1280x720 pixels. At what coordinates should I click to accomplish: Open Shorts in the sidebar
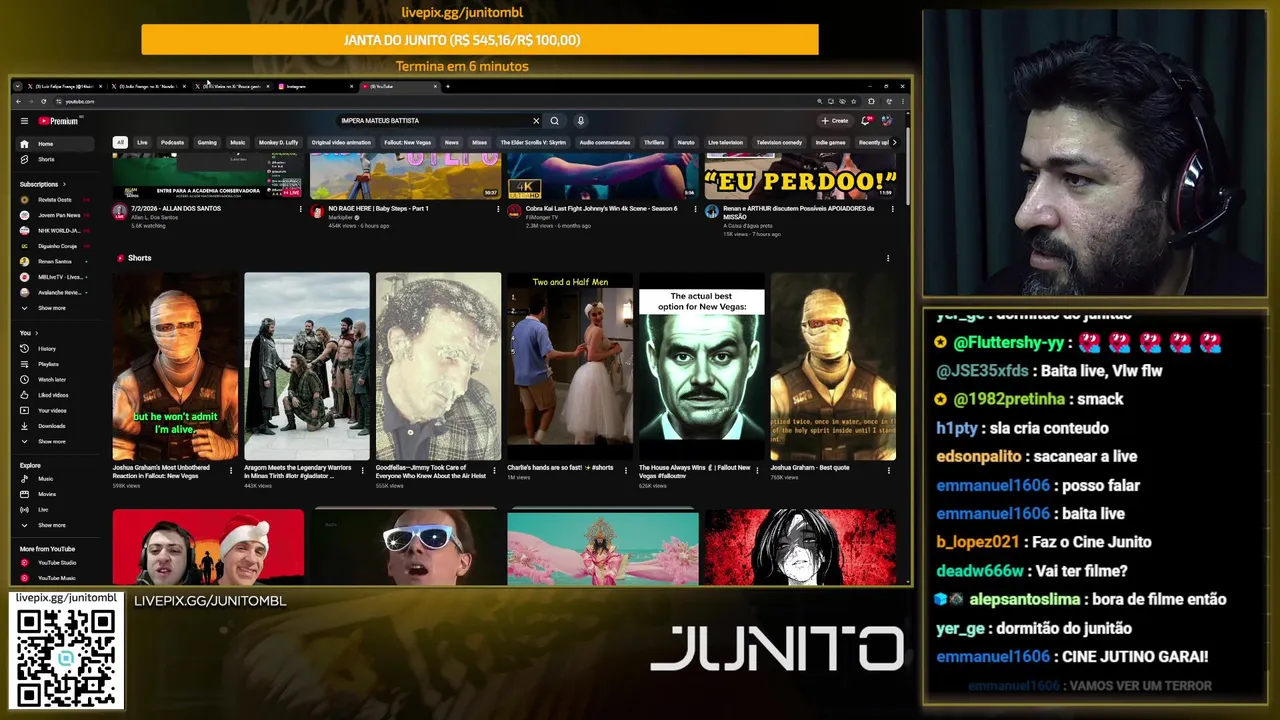(55, 159)
